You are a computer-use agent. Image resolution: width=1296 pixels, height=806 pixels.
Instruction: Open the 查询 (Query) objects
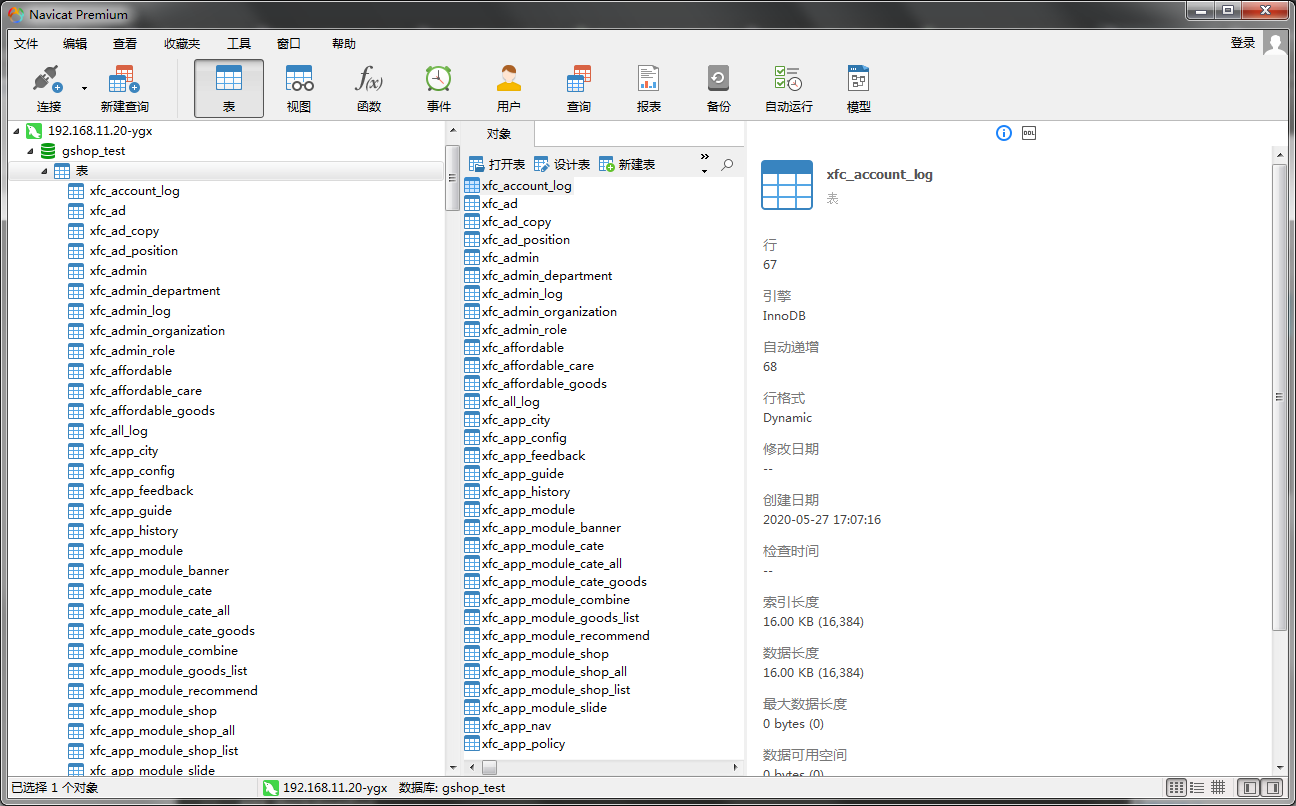point(579,88)
